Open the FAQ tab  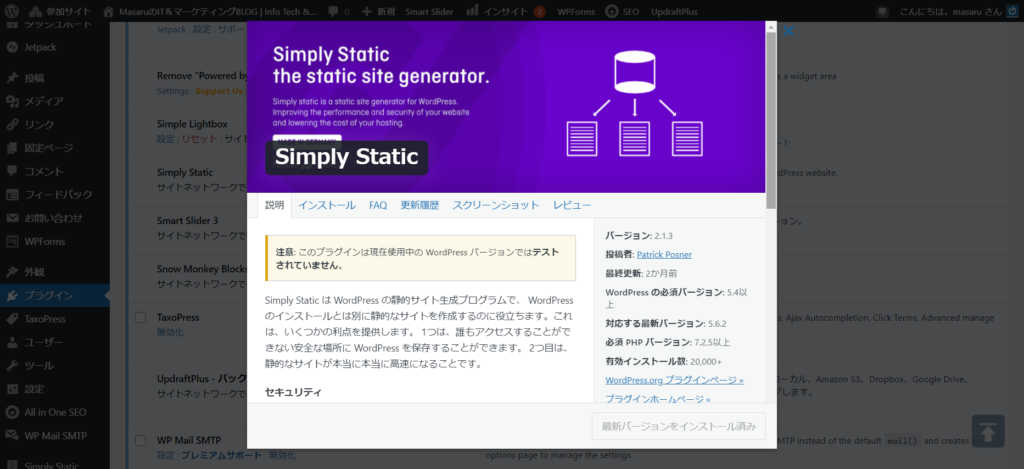[378, 205]
